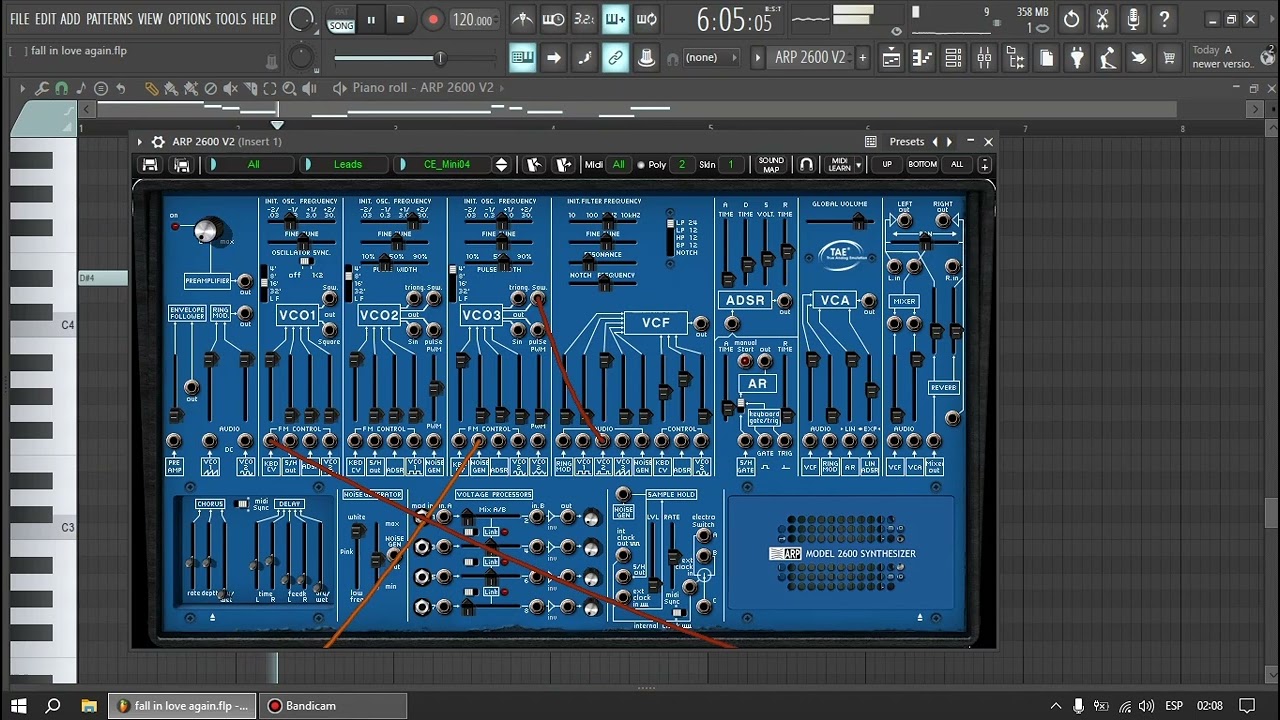
Task: Open the VIEW menu
Action: point(150,19)
